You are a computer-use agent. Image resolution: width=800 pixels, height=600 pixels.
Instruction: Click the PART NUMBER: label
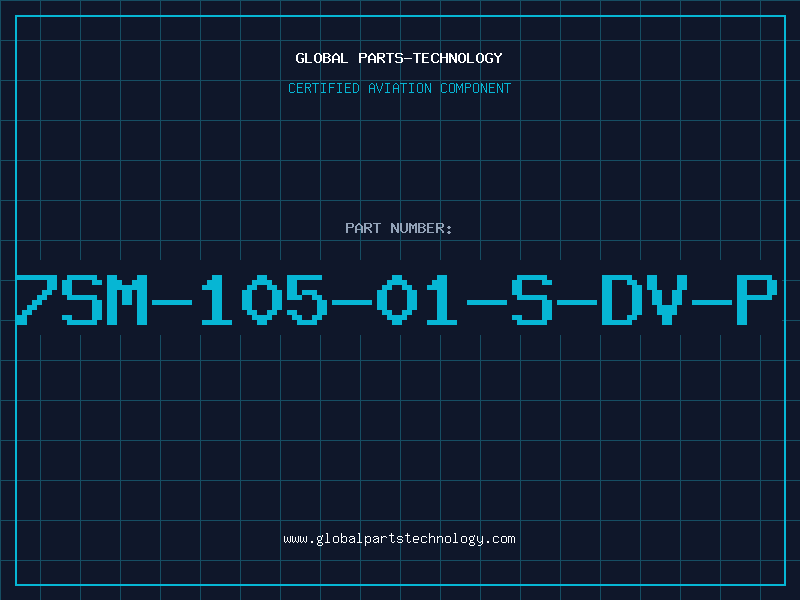(x=398, y=228)
